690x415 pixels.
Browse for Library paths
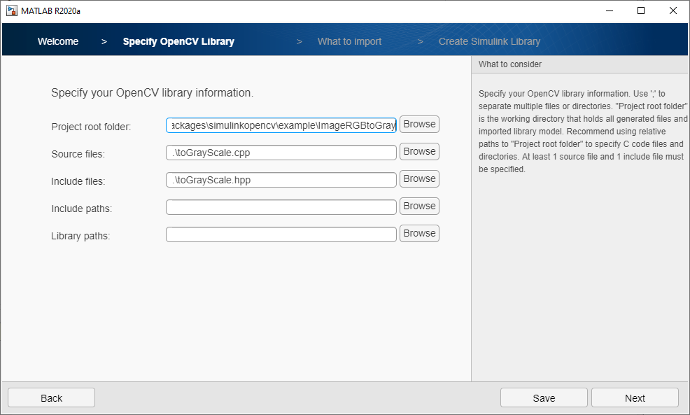coord(419,233)
